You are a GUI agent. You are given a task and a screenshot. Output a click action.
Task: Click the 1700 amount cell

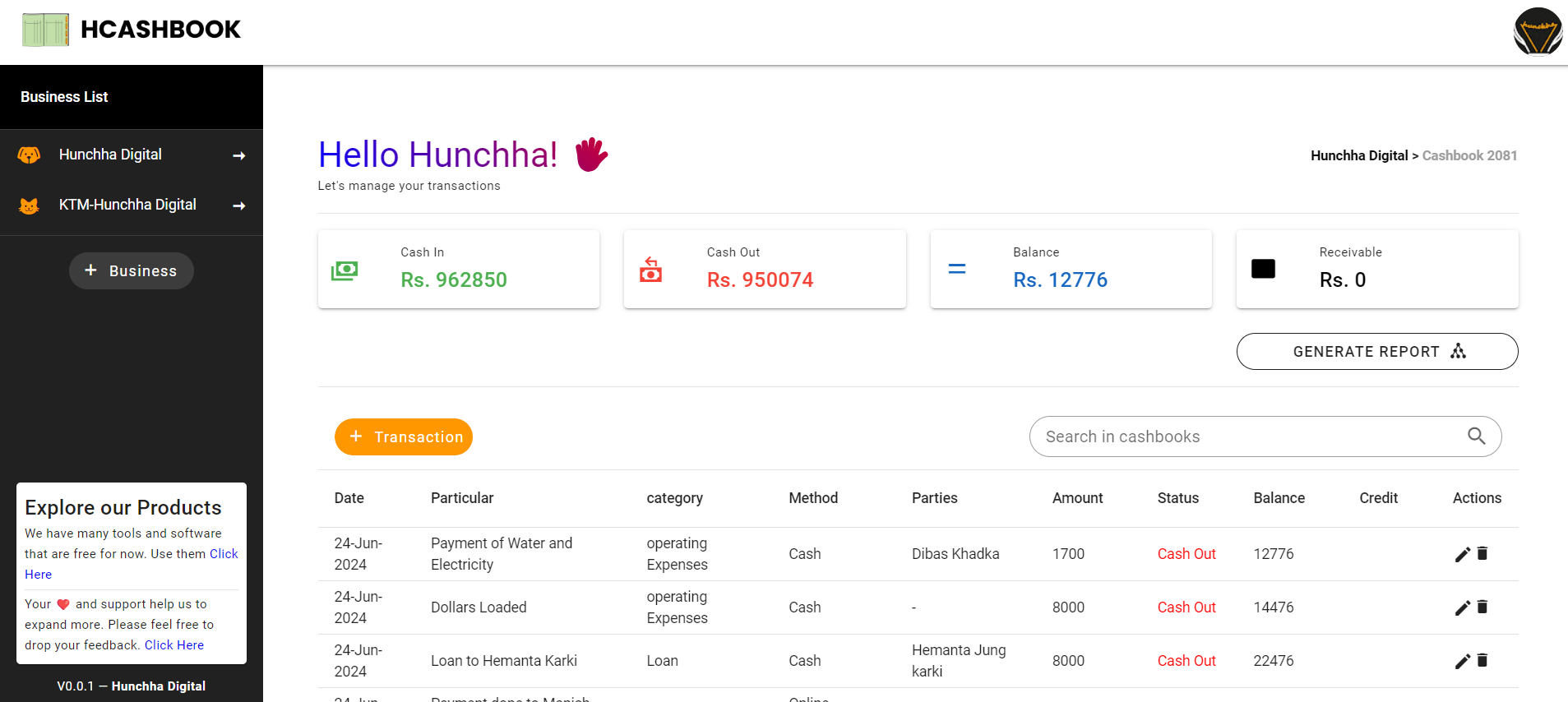coord(1069,554)
